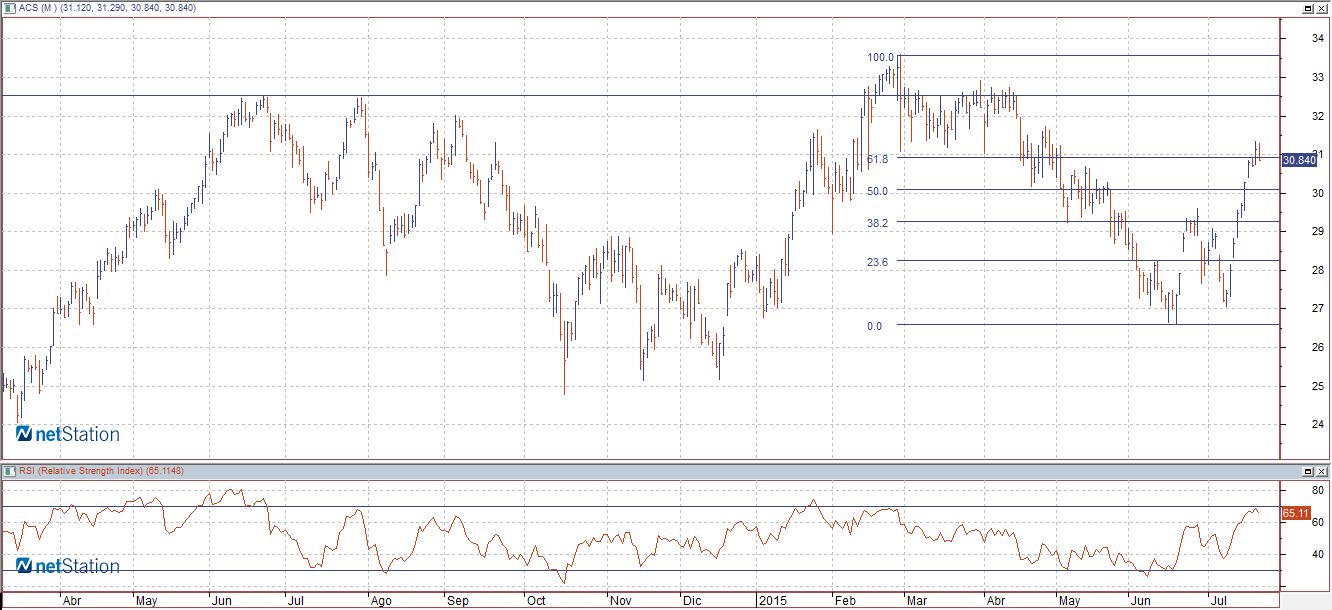The image size is (1332, 610).
Task: Select the 50.0 Fibonacci level label
Action: pyautogui.click(x=878, y=190)
